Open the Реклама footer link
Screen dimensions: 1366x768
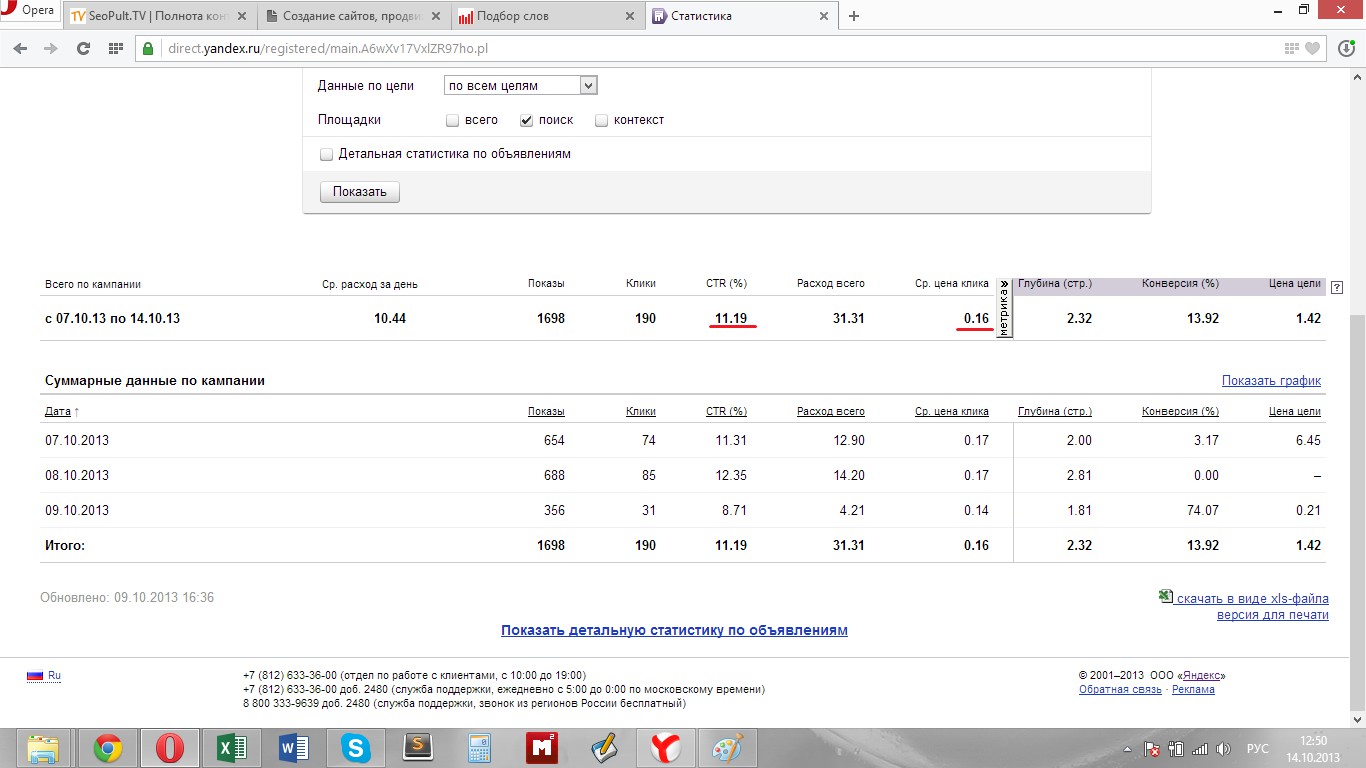tap(1193, 690)
